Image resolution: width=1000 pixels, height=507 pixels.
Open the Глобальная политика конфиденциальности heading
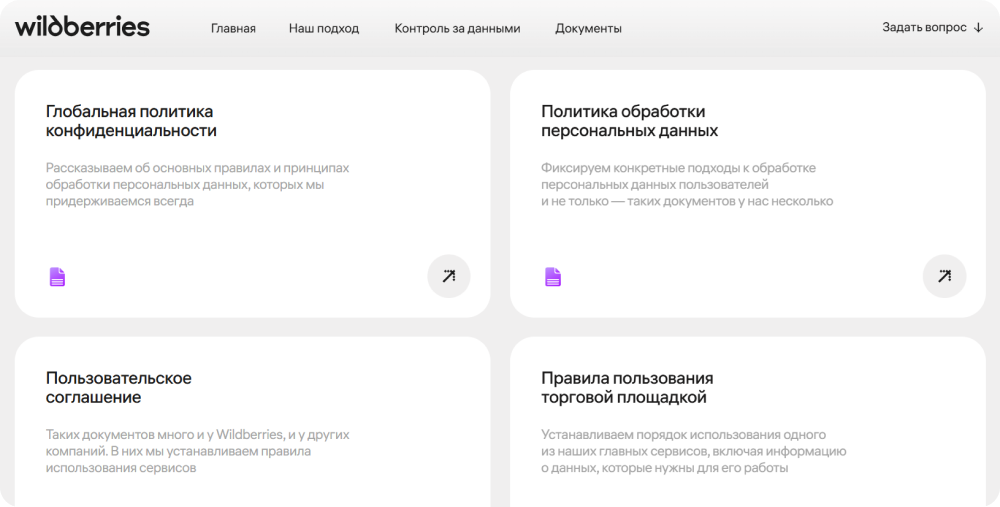click(131, 121)
